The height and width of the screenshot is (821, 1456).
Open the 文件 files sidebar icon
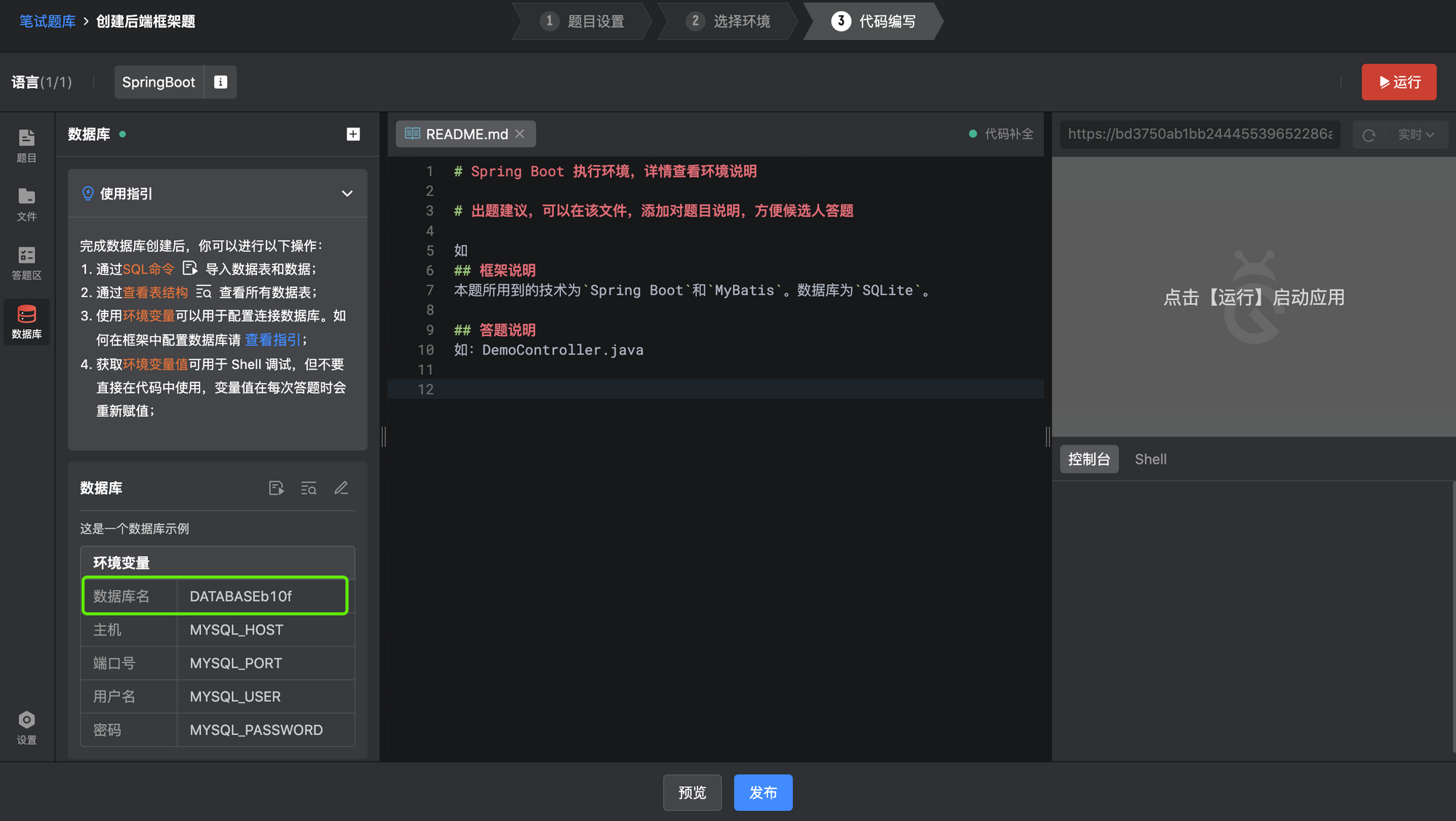(26, 204)
